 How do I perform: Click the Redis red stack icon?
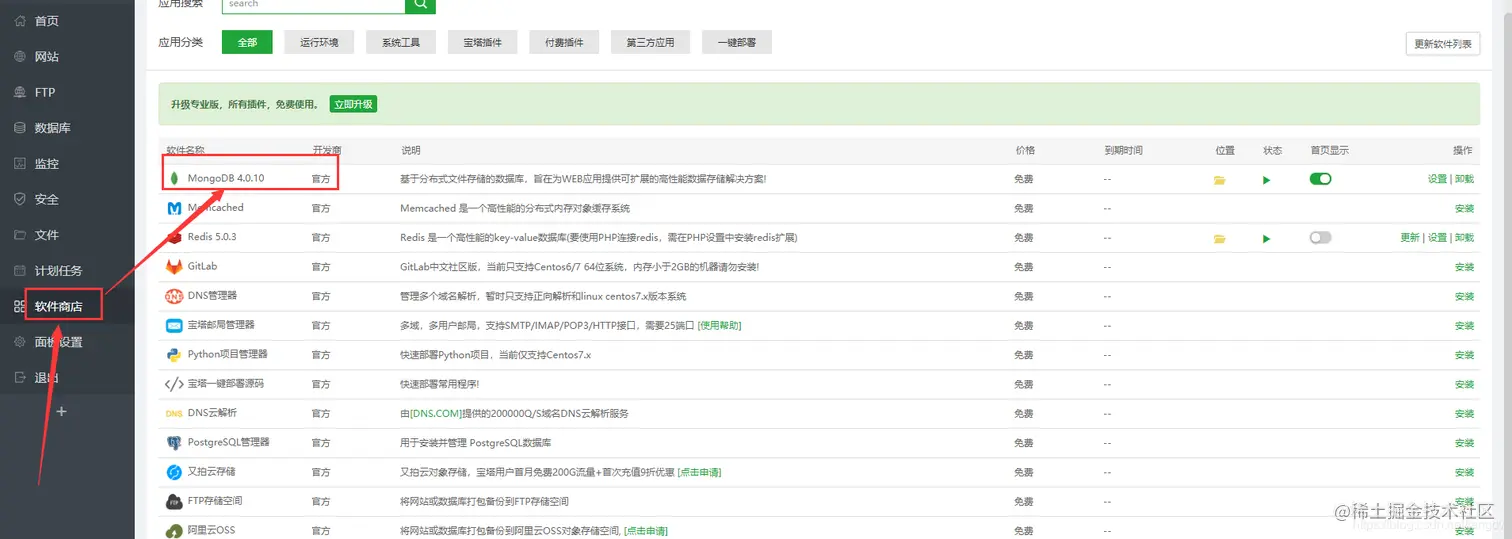[x=174, y=238]
